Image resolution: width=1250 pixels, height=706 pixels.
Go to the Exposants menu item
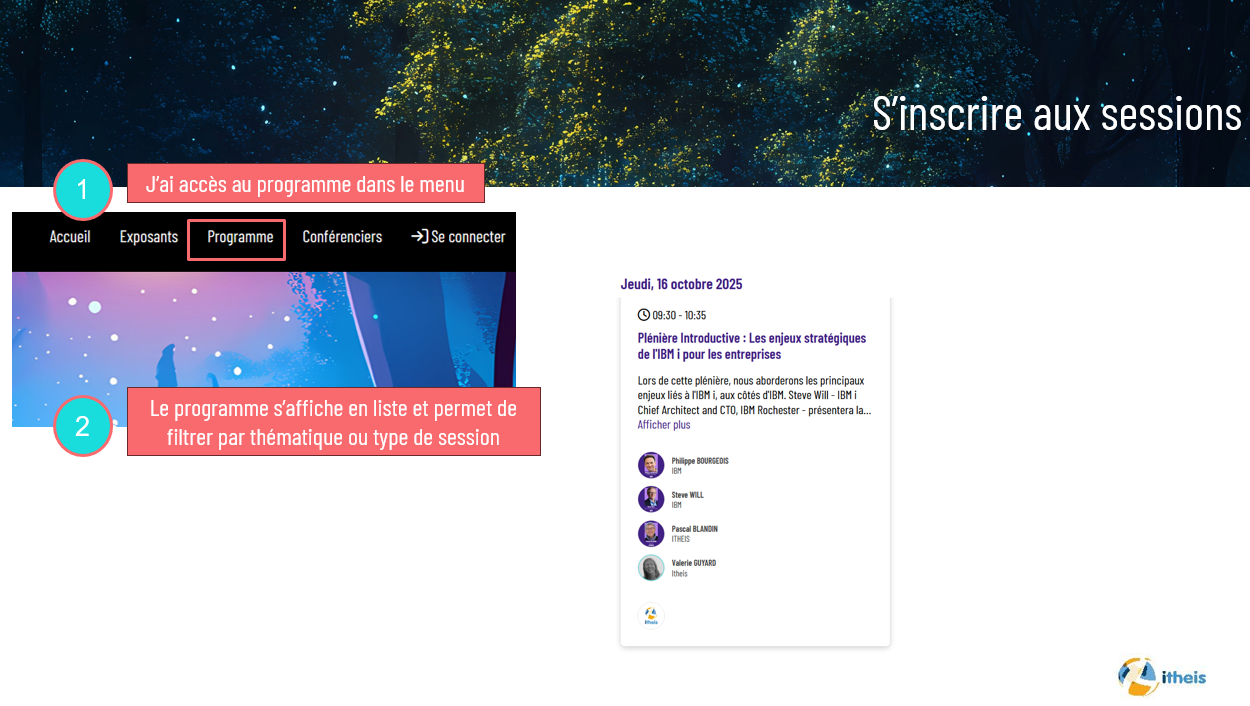click(149, 237)
